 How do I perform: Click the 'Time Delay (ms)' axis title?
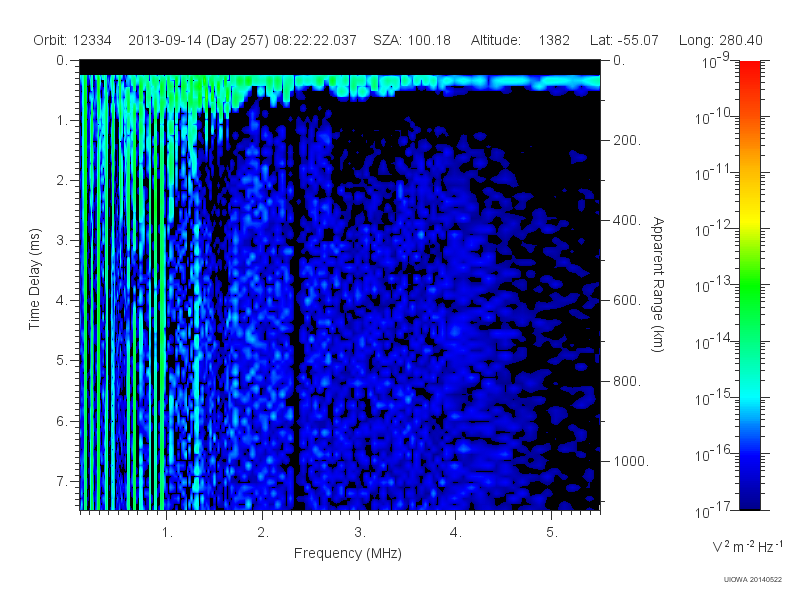pos(34,279)
